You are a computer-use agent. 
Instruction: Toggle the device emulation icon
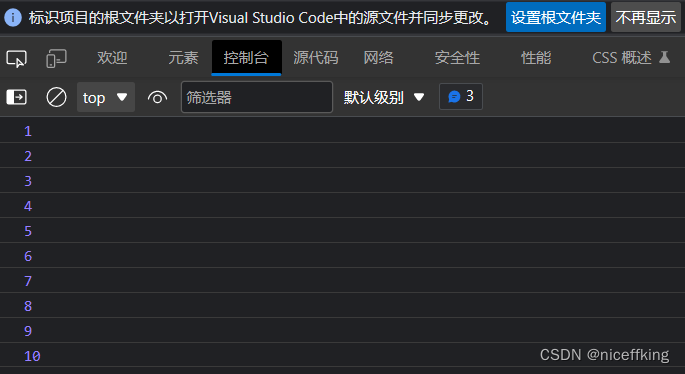coord(56,58)
